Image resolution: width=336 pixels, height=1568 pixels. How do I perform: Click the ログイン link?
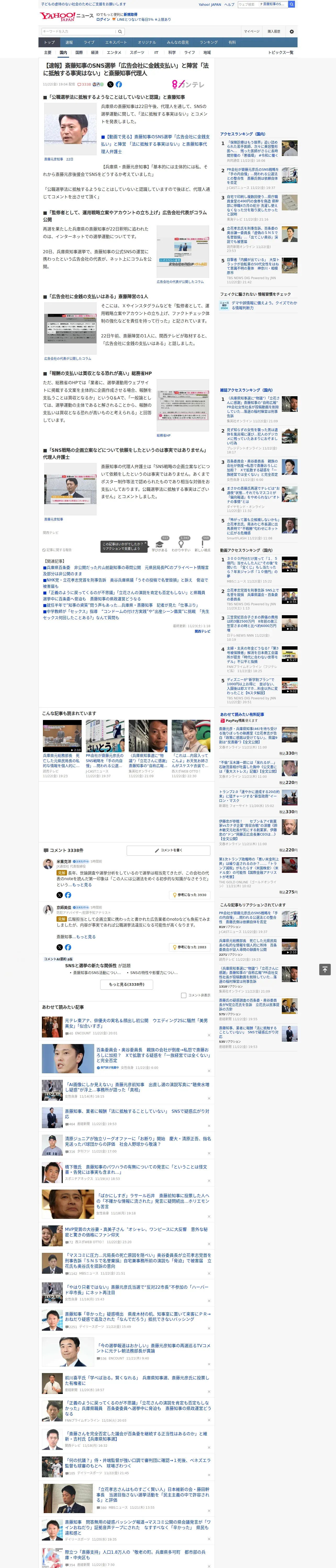point(103,20)
